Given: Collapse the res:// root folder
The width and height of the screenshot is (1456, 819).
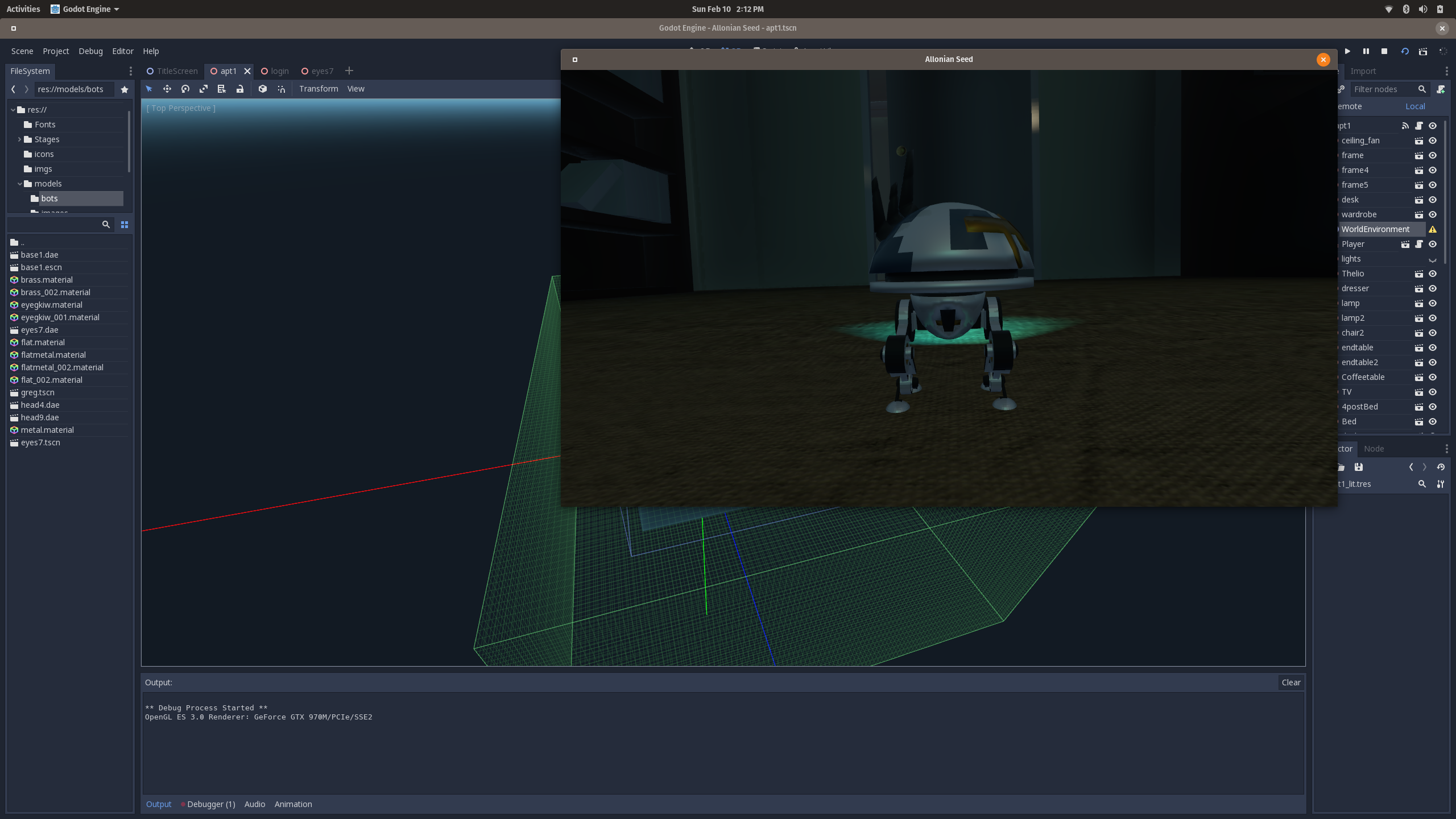Looking at the screenshot, I should click(x=13, y=110).
